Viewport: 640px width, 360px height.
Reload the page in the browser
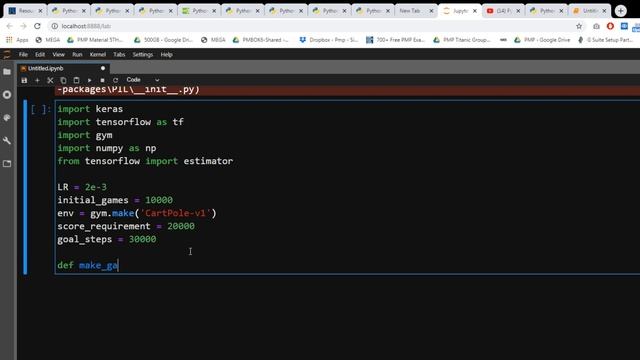click(37, 26)
